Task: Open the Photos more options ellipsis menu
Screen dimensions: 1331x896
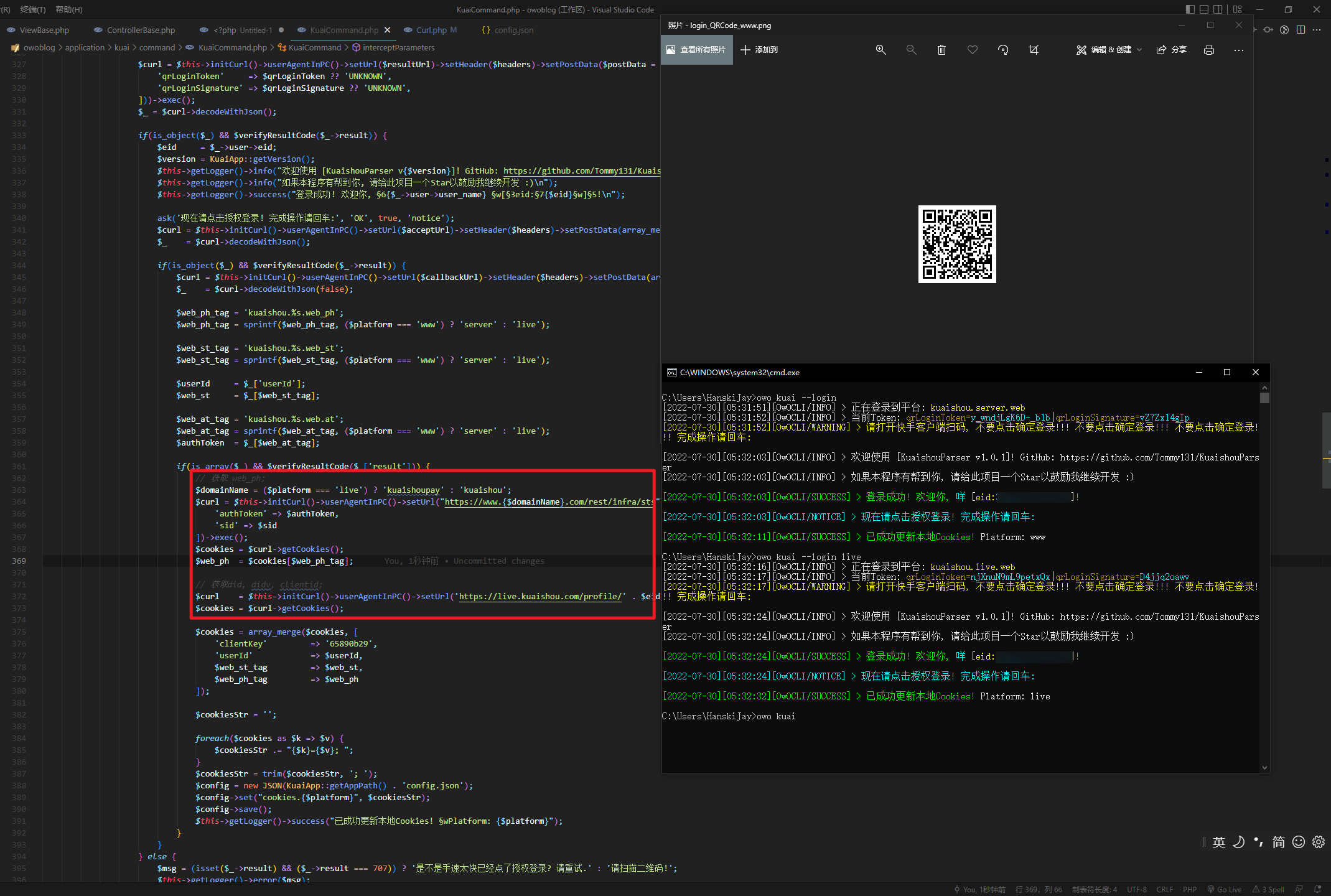Action: (x=1238, y=50)
